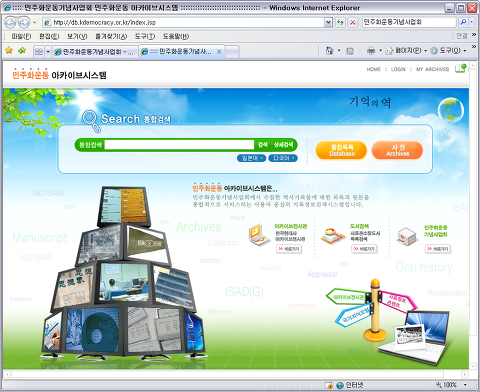
Task: Click the browser Forward arrow button
Action: click(x=23, y=23)
